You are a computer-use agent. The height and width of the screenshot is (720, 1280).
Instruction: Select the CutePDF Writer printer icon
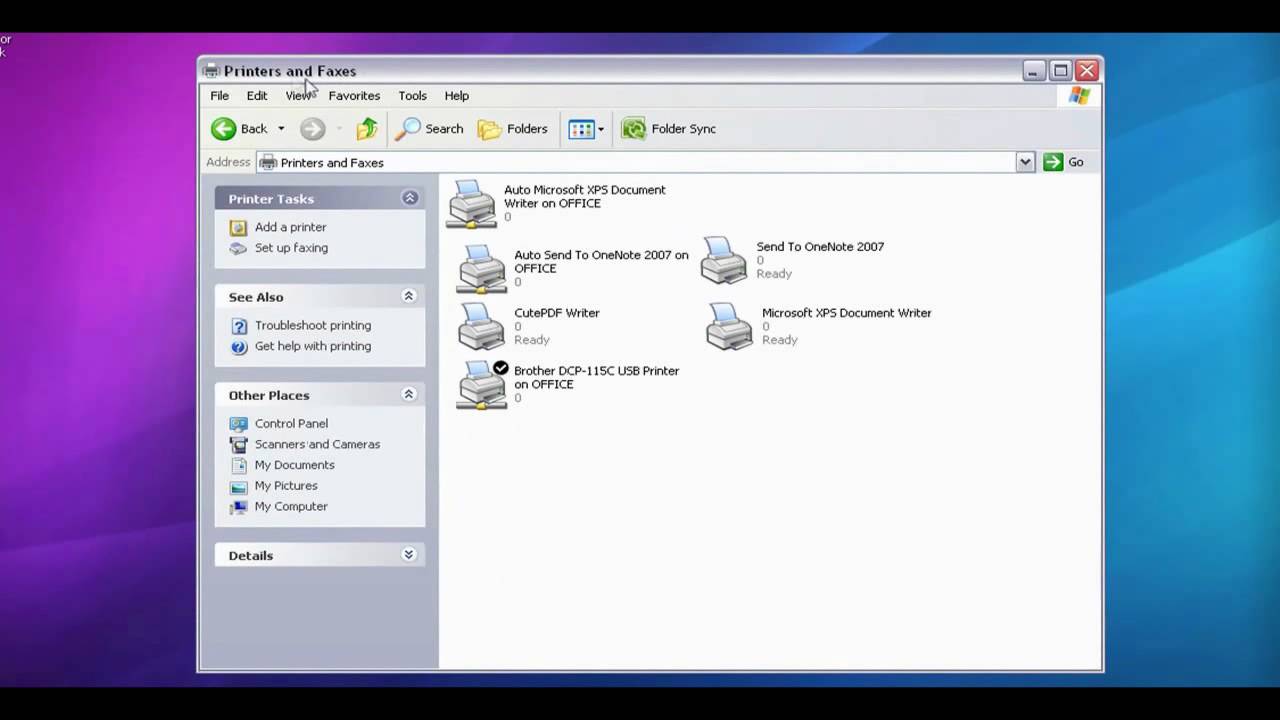[x=481, y=326]
